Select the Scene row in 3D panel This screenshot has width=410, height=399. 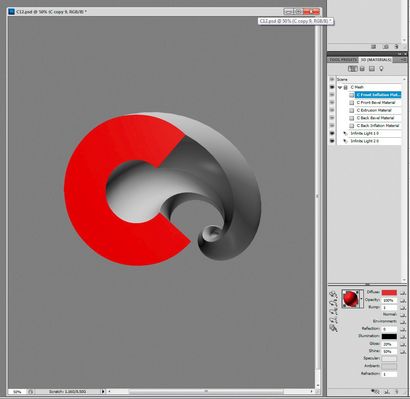click(369, 79)
